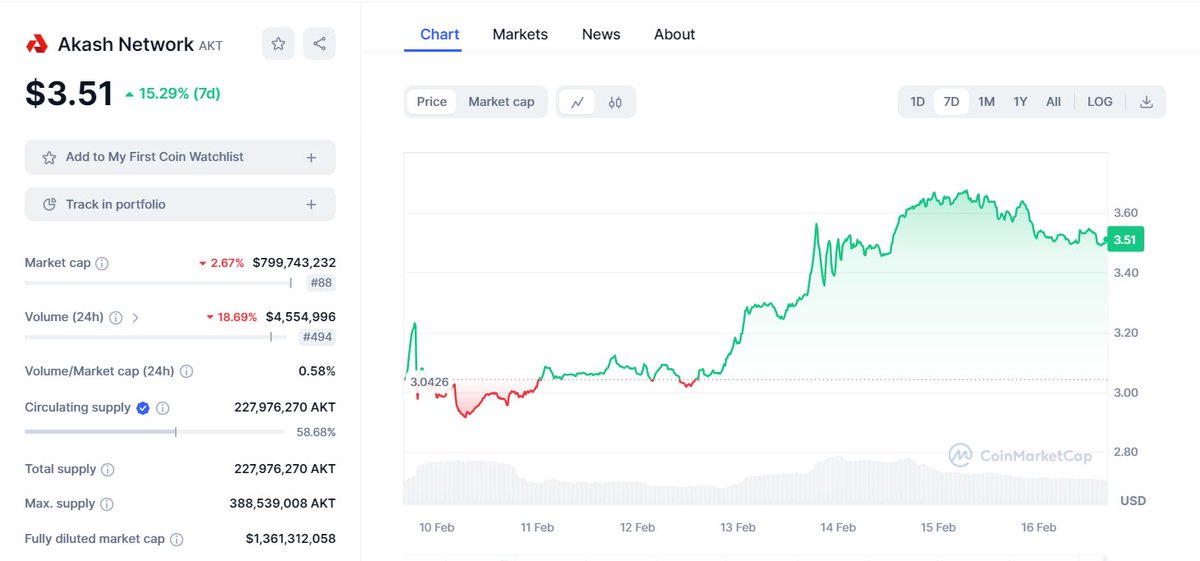The width and height of the screenshot is (1200, 561).
Task: Switch chart to Market cap view
Action: click(x=501, y=102)
